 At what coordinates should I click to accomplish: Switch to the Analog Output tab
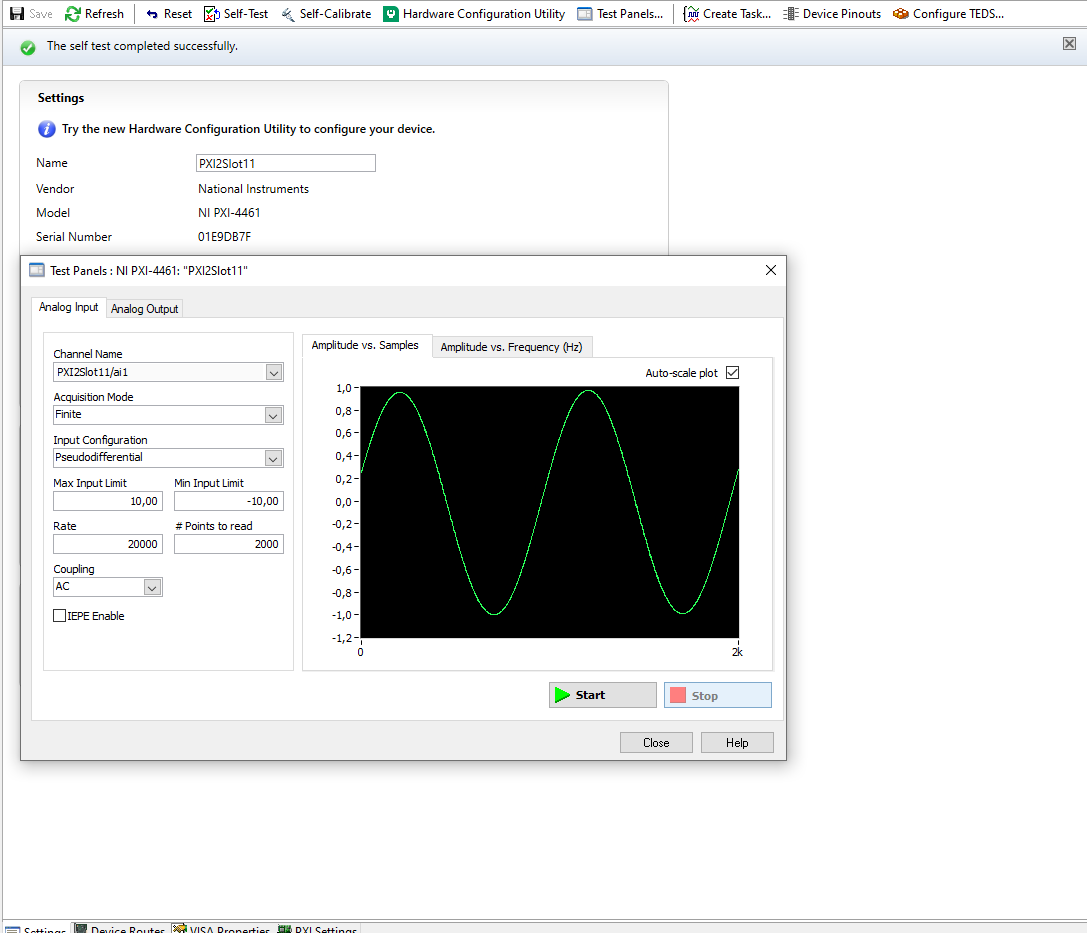tap(144, 308)
